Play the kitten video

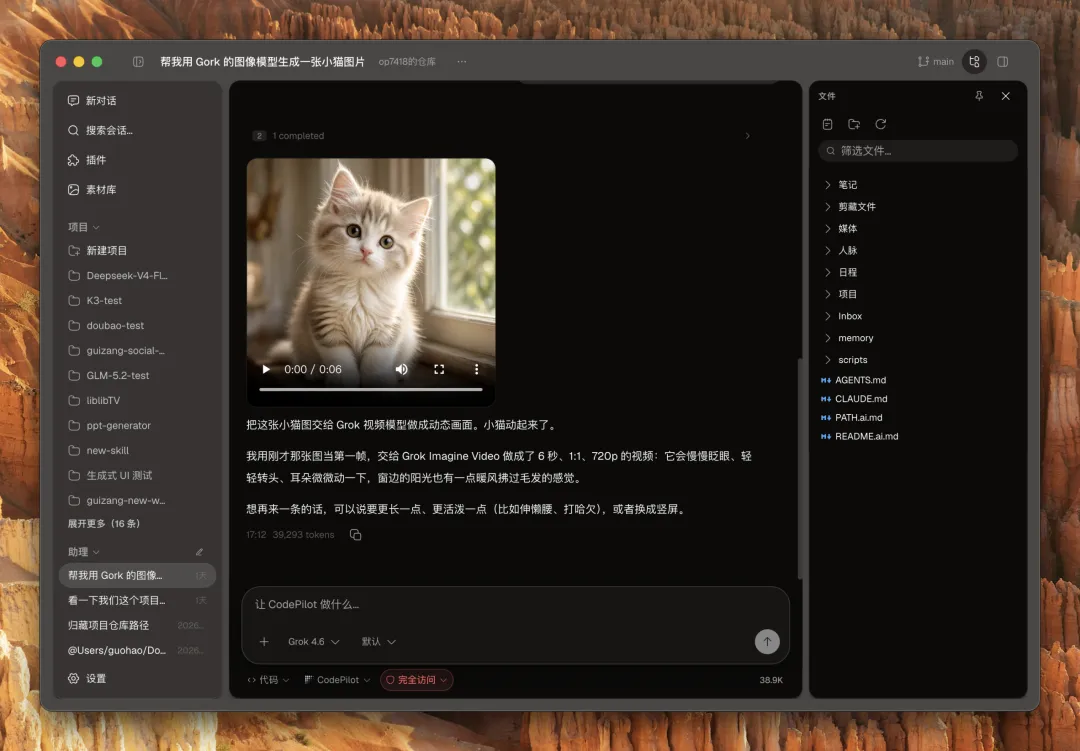click(266, 369)
